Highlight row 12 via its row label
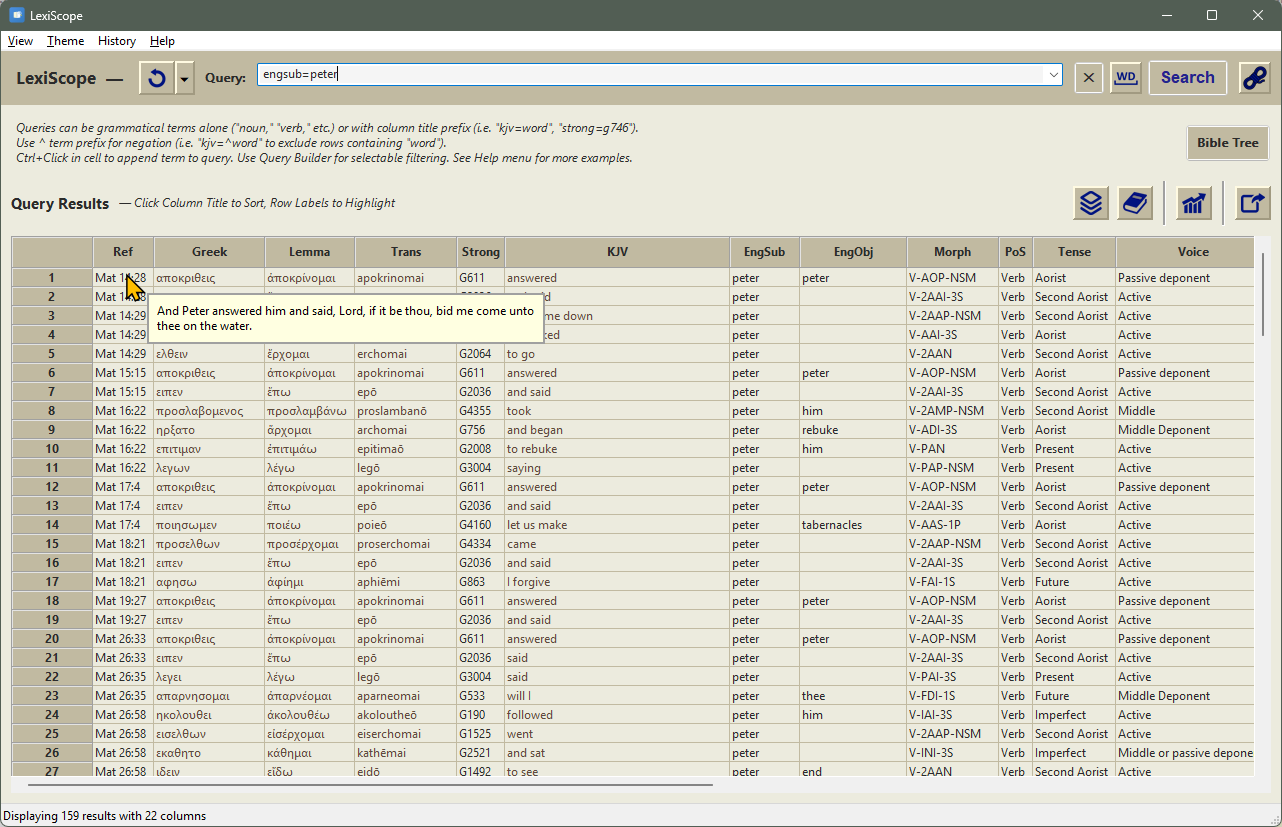Image resolution: width=1282 pixels, height=827 pixels. pos(52,487)
